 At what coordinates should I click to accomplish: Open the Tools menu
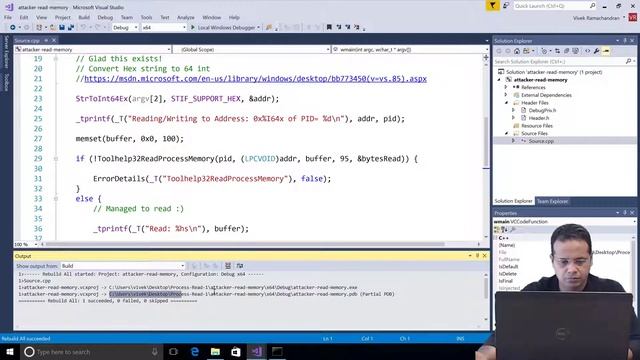[146, 18]
